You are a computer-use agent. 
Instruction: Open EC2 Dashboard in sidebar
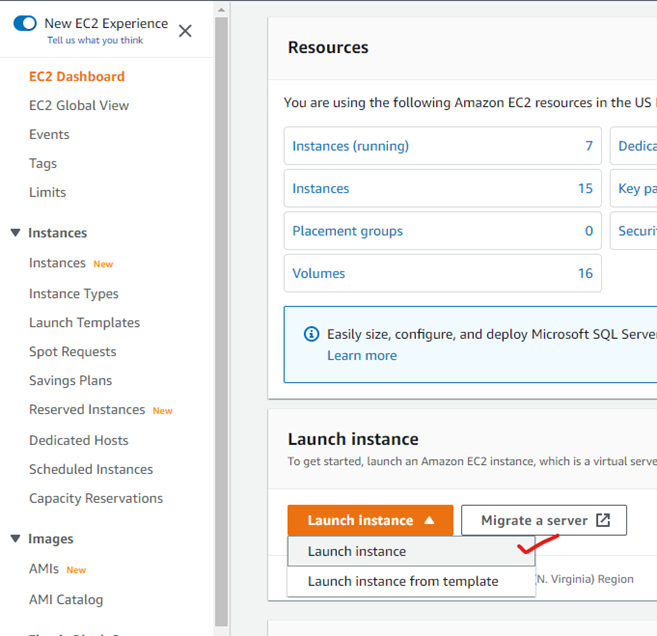tap(77, 76)
